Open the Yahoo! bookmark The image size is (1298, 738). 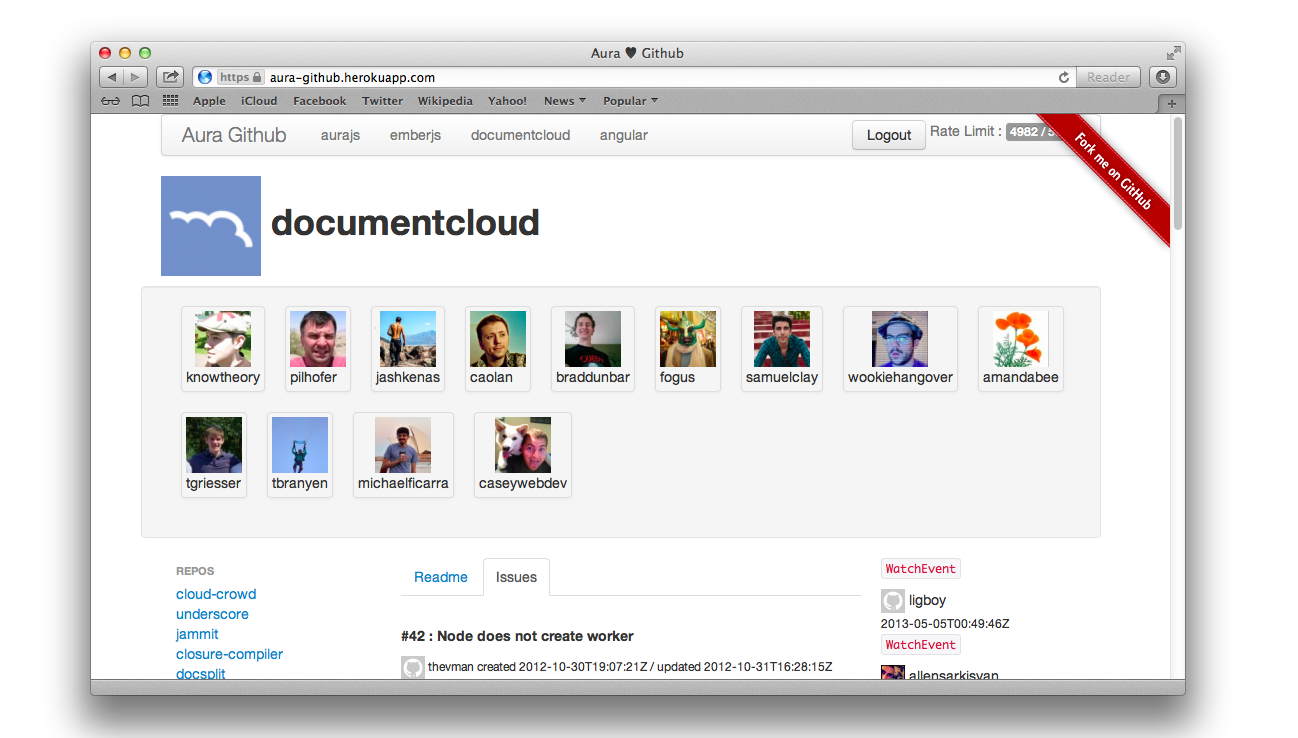pyautogui.click(x=507, y=101)
